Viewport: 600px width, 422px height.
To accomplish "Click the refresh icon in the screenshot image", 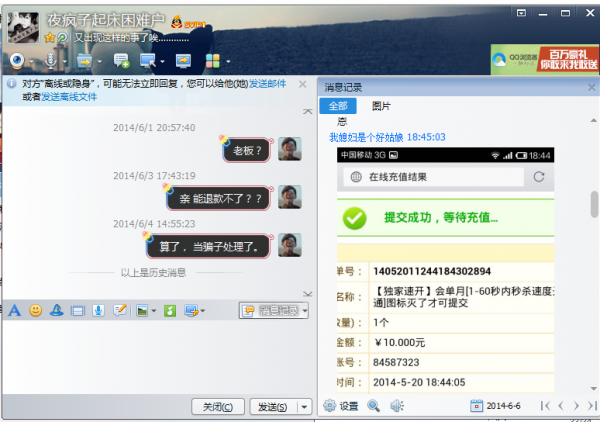I will click(x=539, y=177).
